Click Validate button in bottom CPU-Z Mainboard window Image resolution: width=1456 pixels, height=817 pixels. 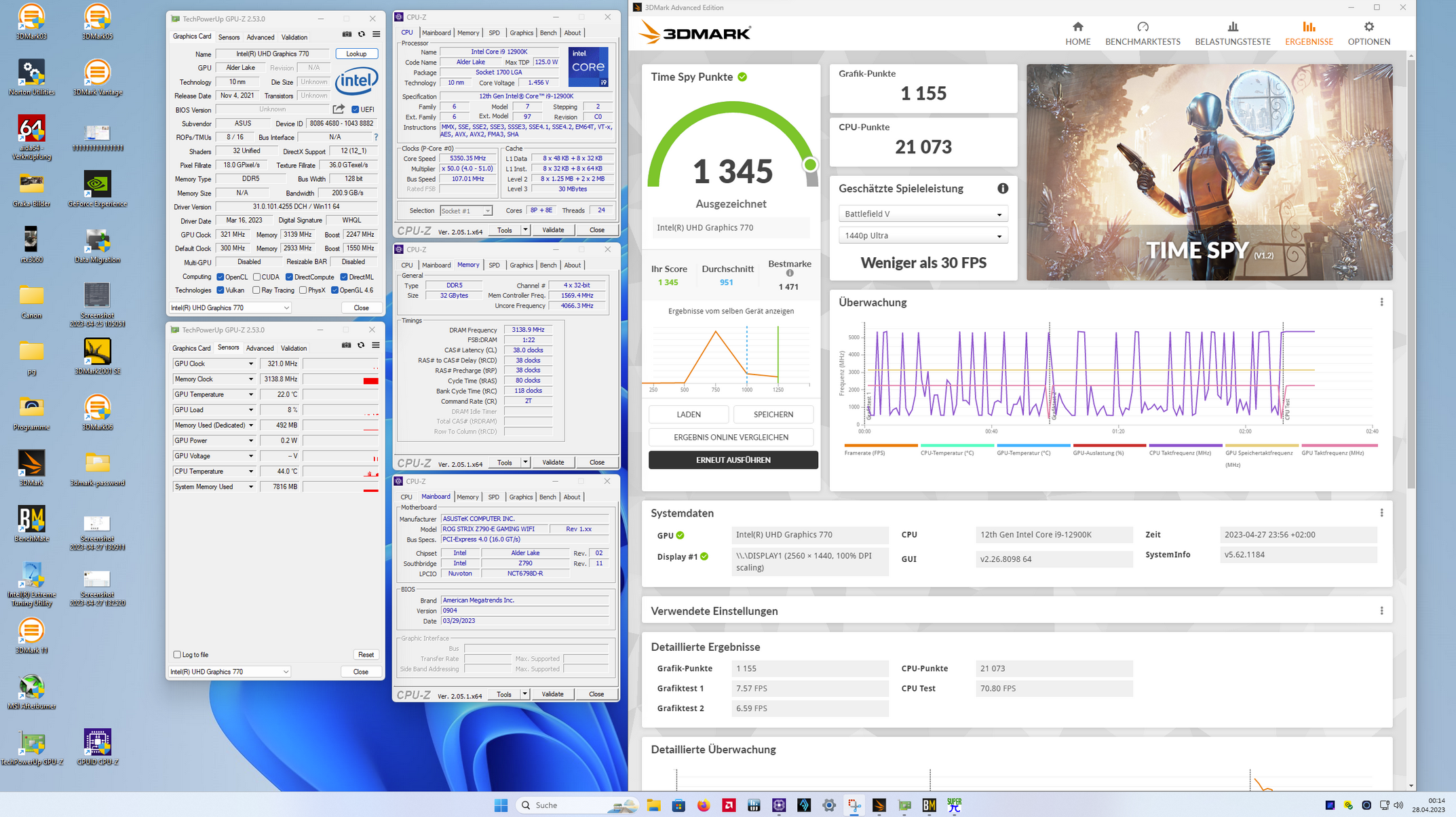tap(552, 694)
